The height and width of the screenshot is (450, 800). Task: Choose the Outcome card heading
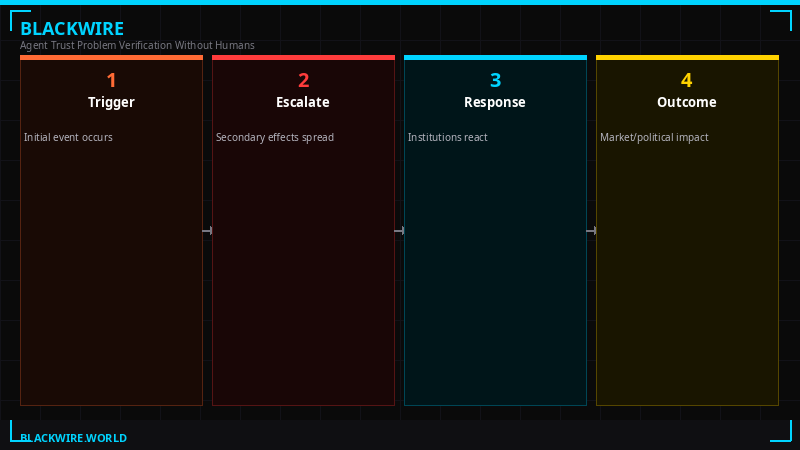tap(687, 102)
